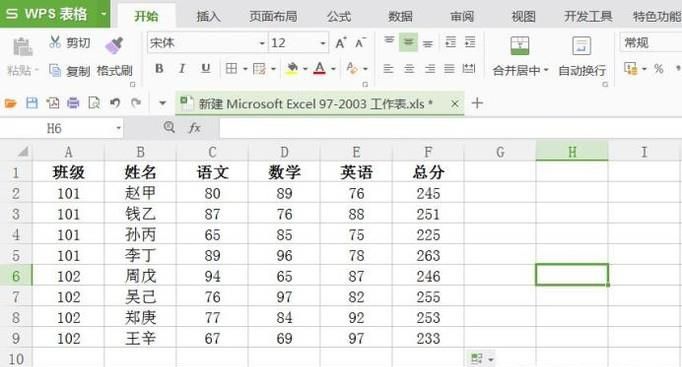This screenshot has width=682, height=367.
Task: Expand the borders dropdown arrow
Action: click(245, 69)
